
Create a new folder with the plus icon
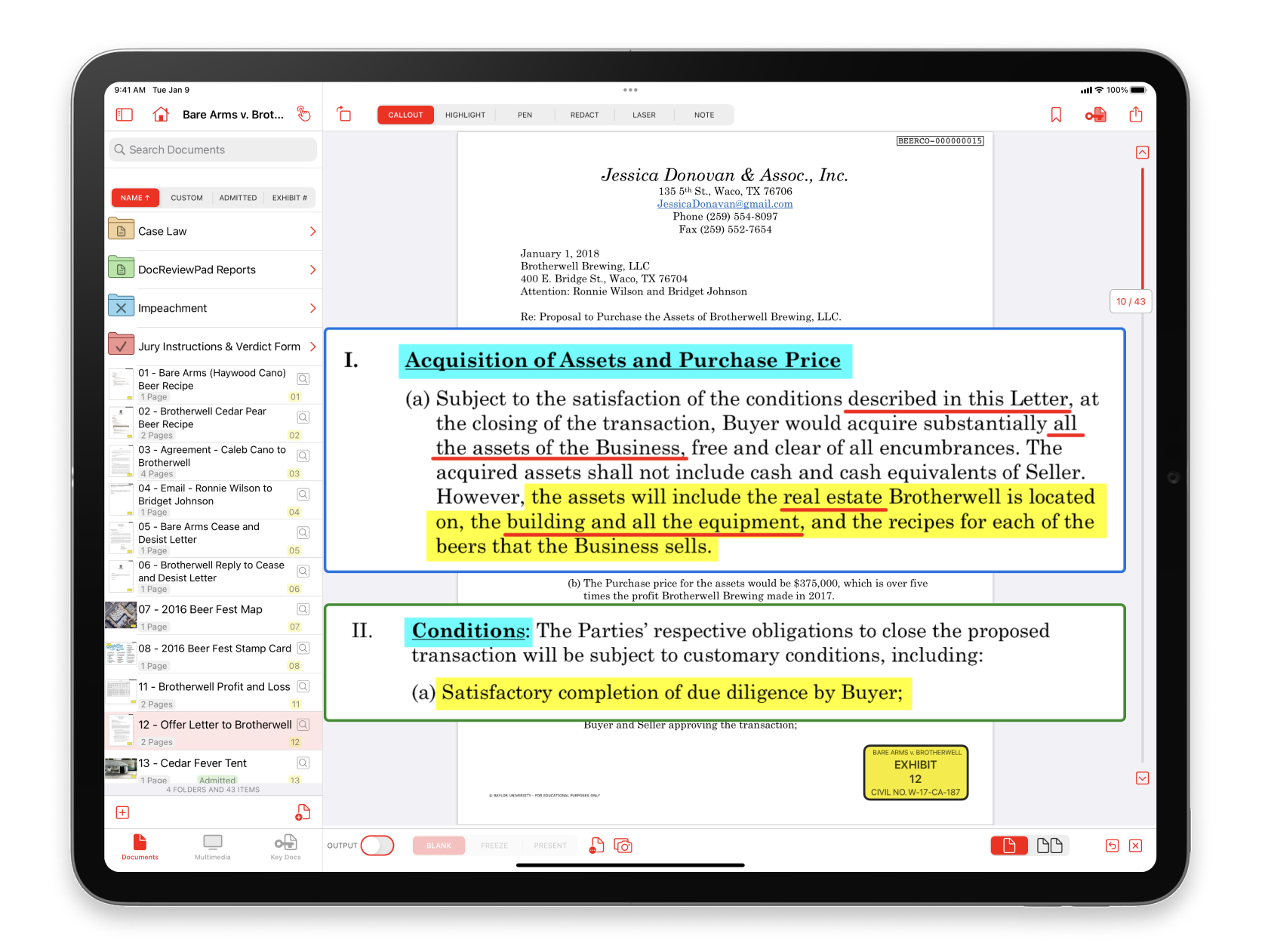122,812
